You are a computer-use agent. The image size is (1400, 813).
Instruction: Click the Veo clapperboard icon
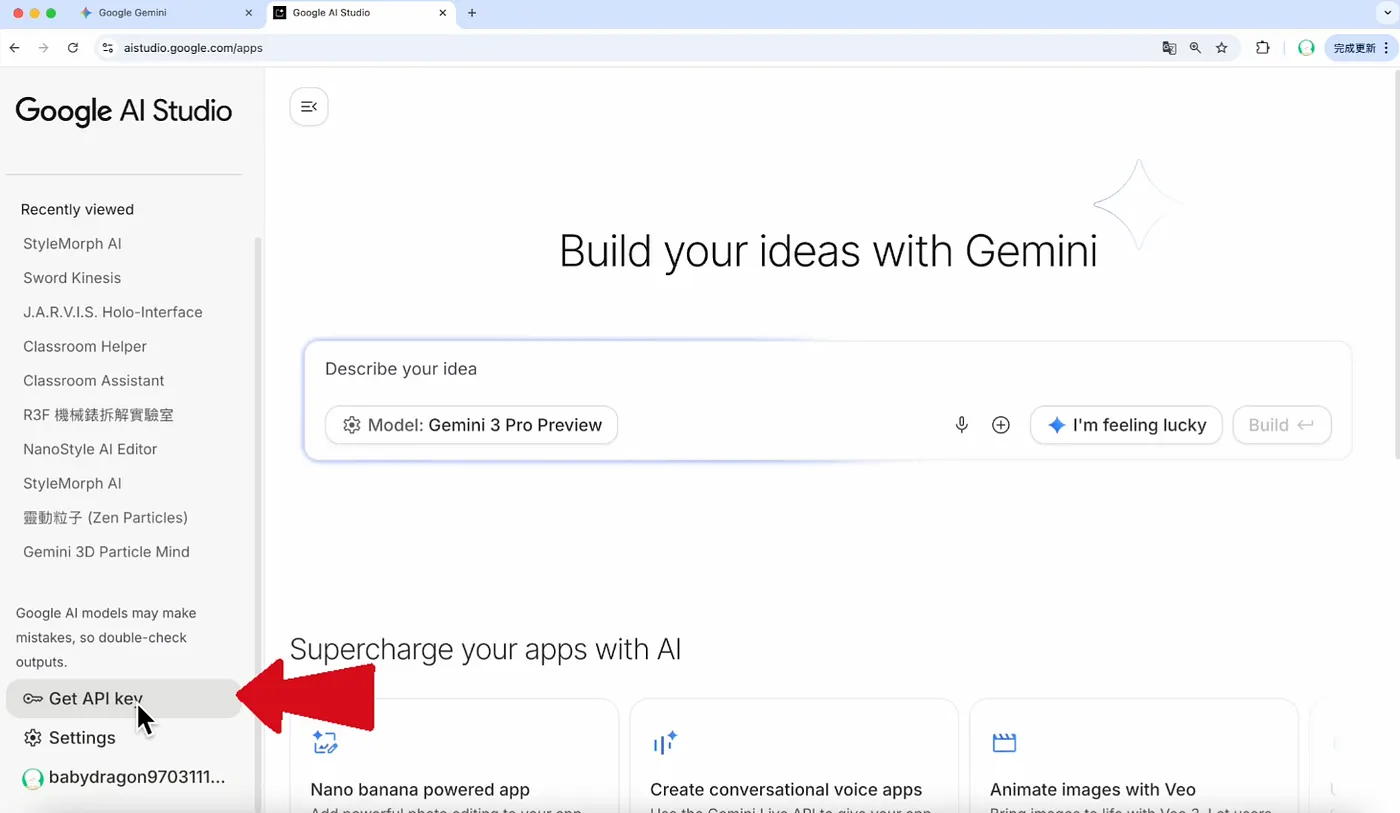[x=1004, y=742]
